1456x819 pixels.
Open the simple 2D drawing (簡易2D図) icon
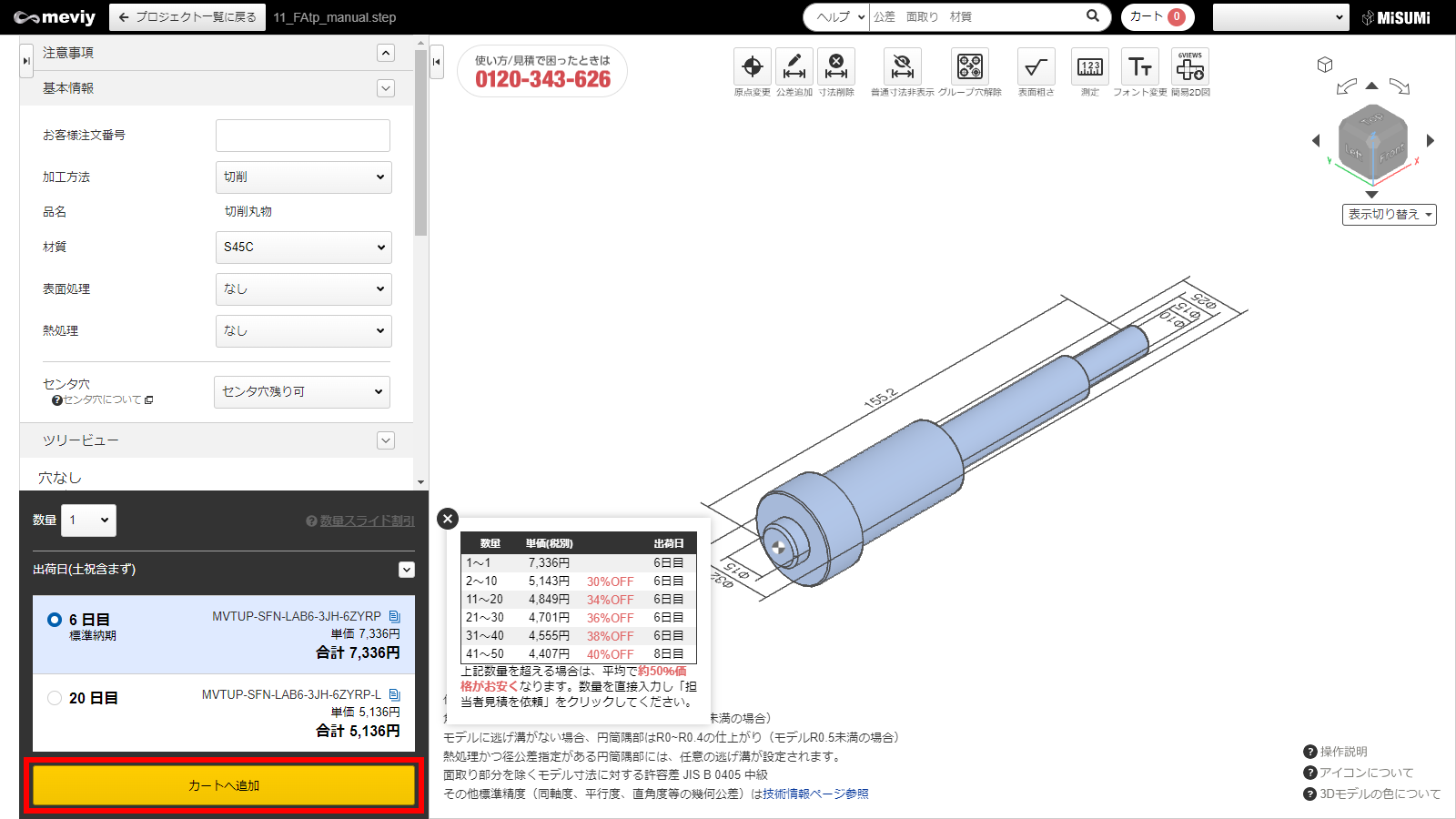pos(1189,67)
